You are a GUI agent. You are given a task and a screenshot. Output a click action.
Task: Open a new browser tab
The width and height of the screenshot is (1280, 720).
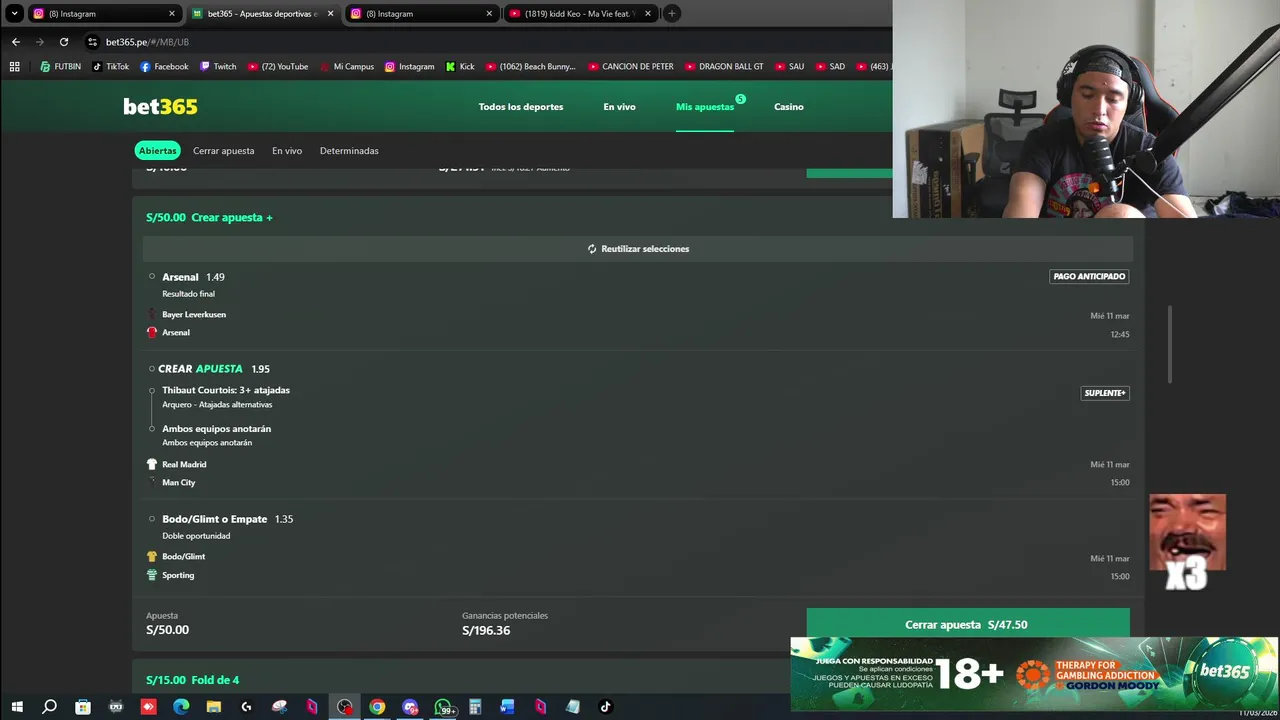pyautogui.click(x=672, y=14)
